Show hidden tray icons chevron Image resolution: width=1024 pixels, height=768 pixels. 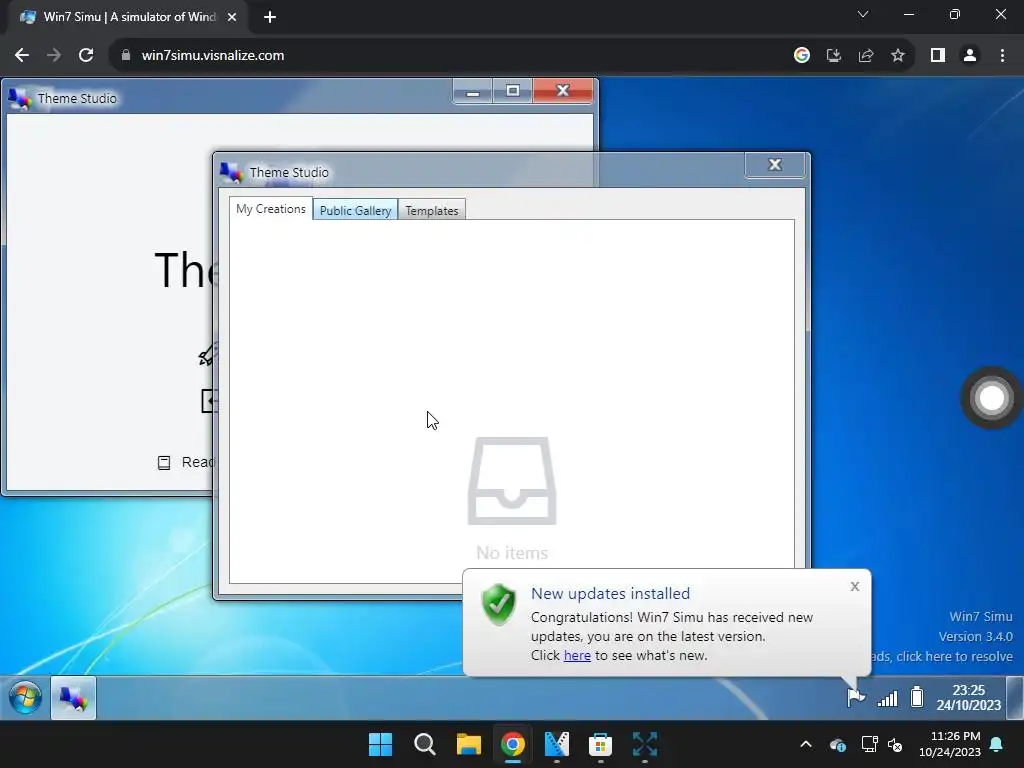(x=806, y=744)
